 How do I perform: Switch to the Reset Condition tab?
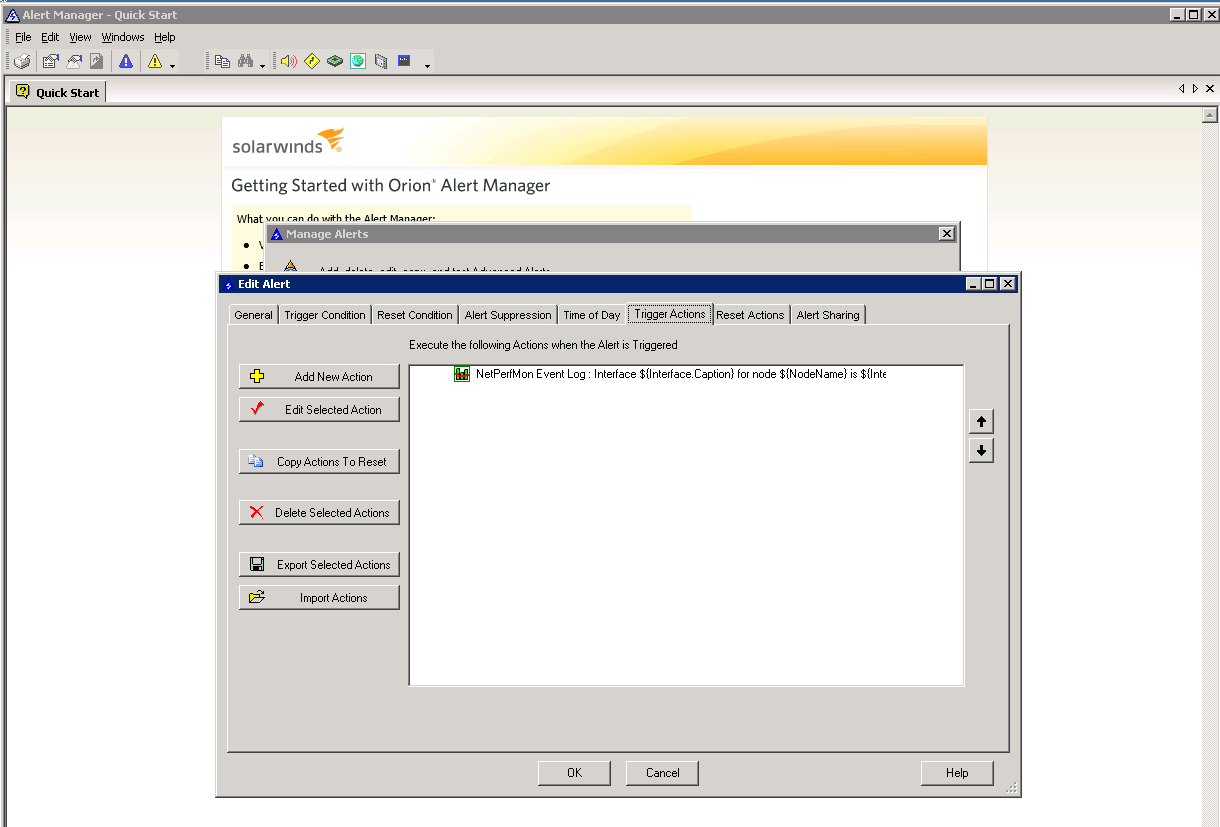[415, 315]
